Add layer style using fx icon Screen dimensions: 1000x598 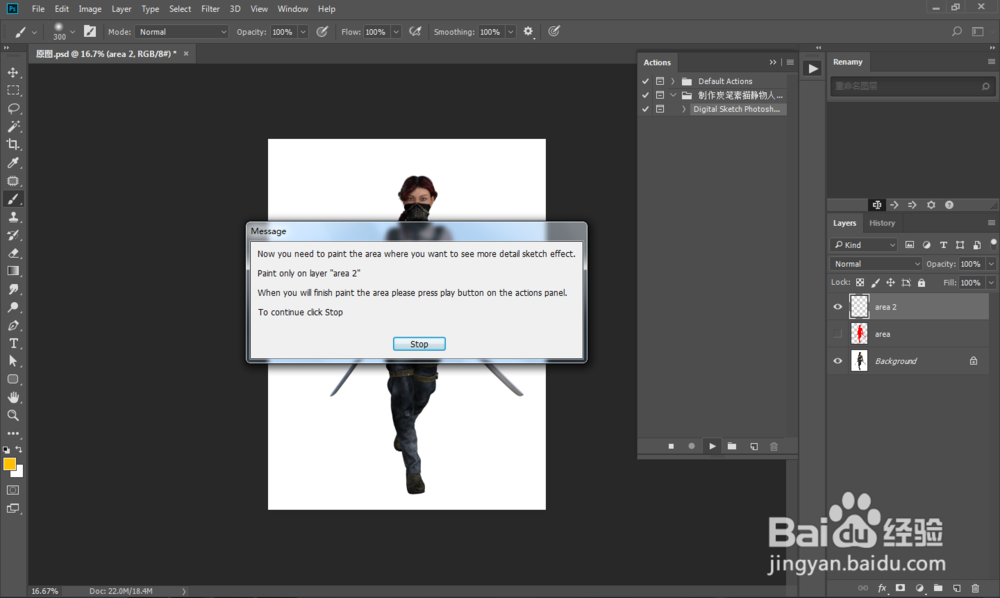click(x=882, y=588)
